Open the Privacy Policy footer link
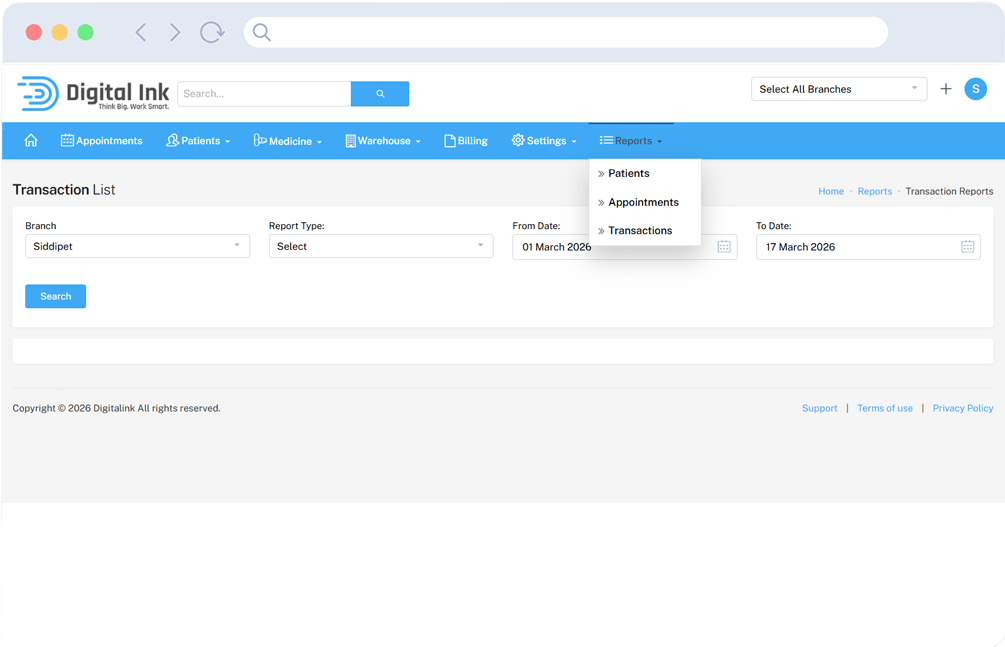The image size is (1005, 647). click(962, 408)
